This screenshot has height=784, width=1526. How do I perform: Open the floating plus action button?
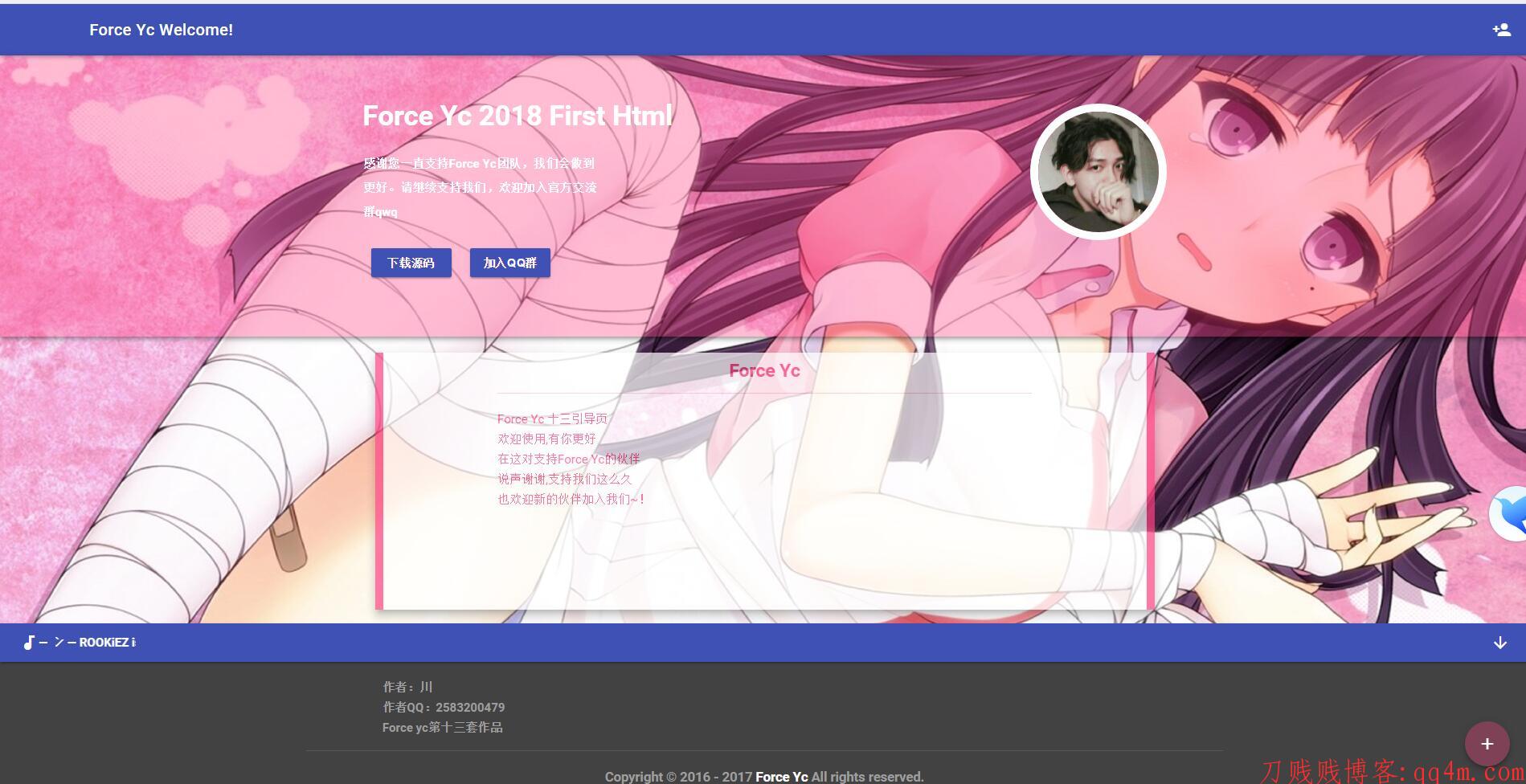pos(1487,744)
